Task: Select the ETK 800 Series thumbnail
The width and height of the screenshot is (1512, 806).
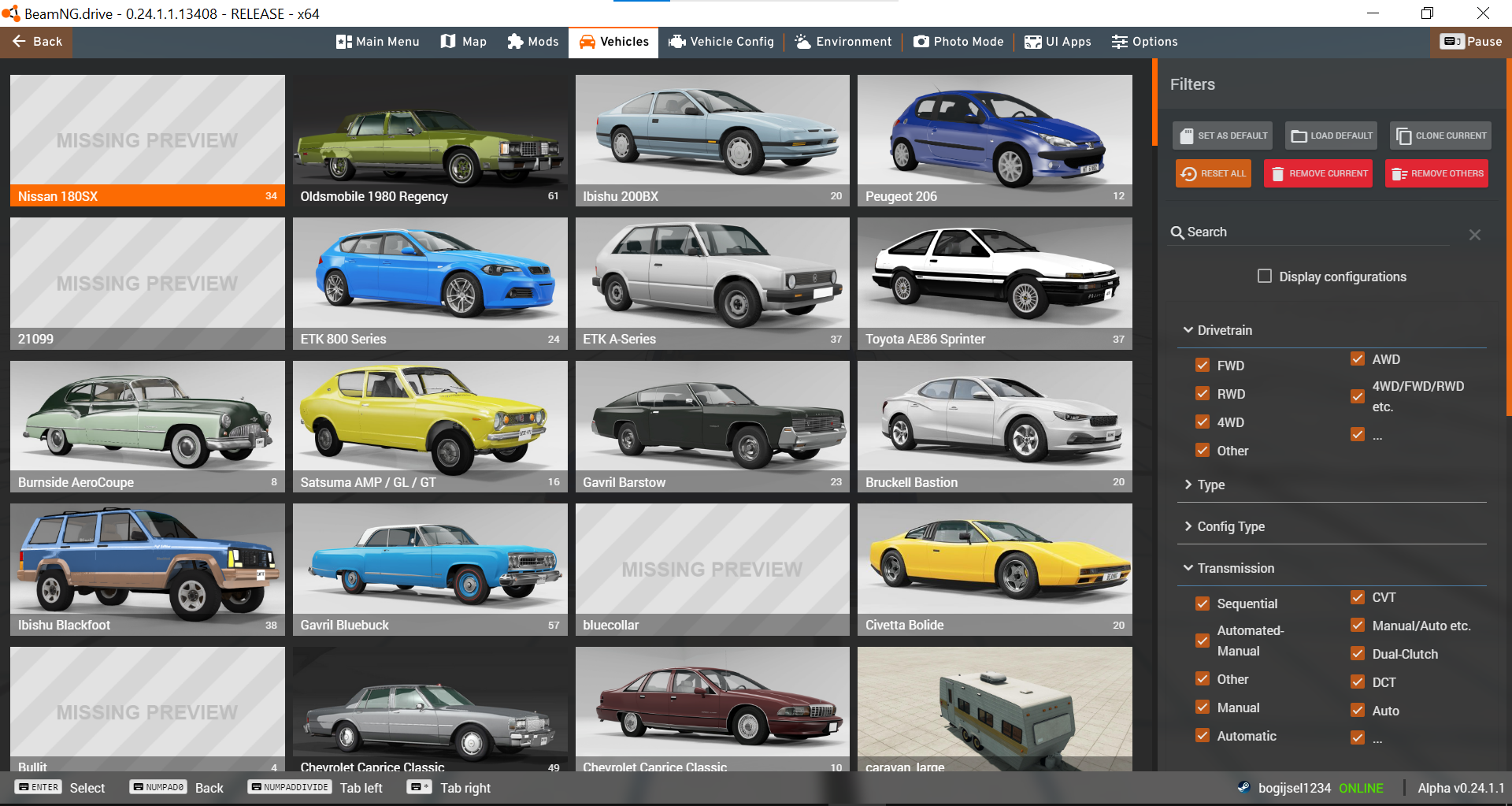Action: (x=430, y=284)
